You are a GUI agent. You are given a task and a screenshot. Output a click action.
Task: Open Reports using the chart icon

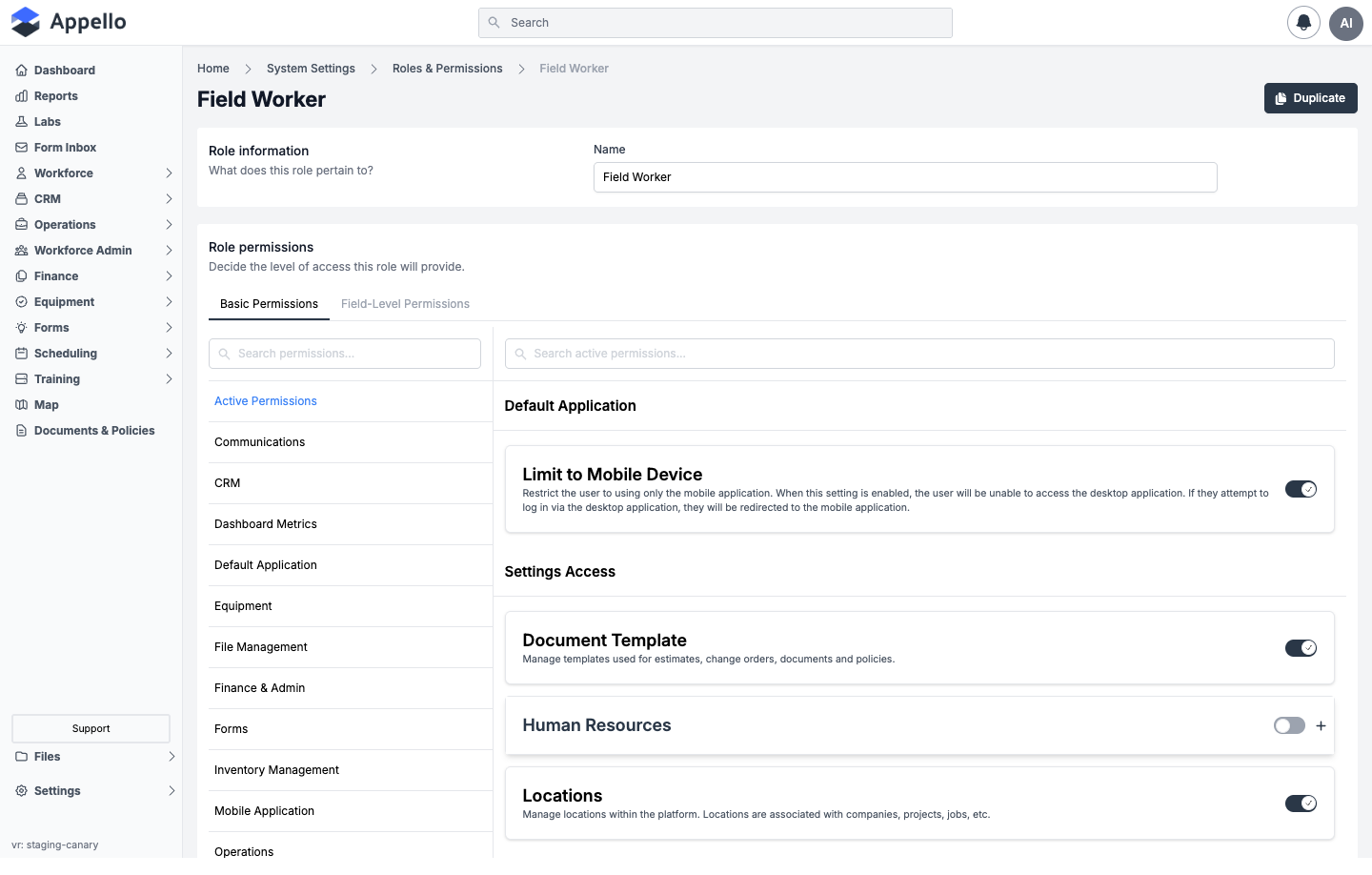(x=21, y=96)
